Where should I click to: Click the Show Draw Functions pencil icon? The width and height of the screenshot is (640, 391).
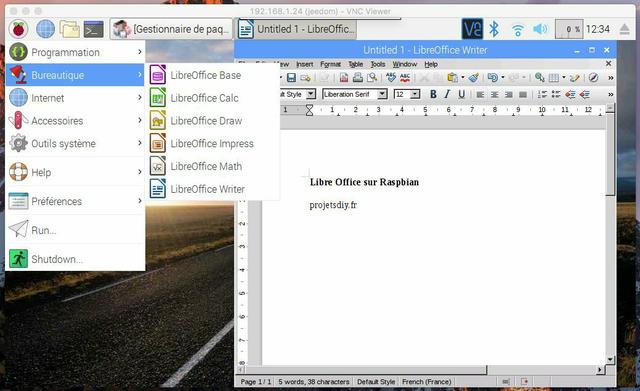click(575, 78)
